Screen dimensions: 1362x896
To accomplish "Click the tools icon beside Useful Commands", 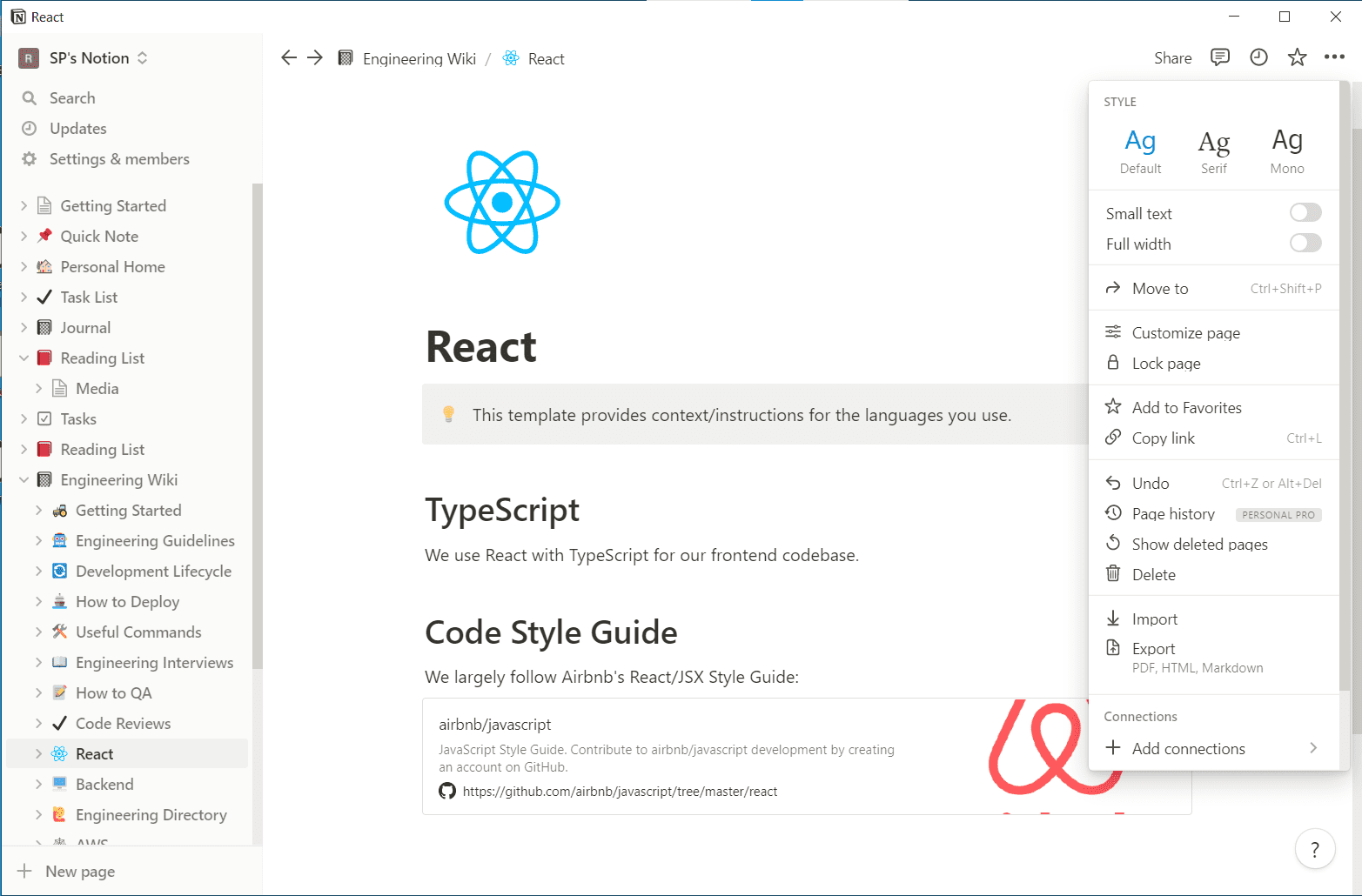I will click(x=59, y=632).
